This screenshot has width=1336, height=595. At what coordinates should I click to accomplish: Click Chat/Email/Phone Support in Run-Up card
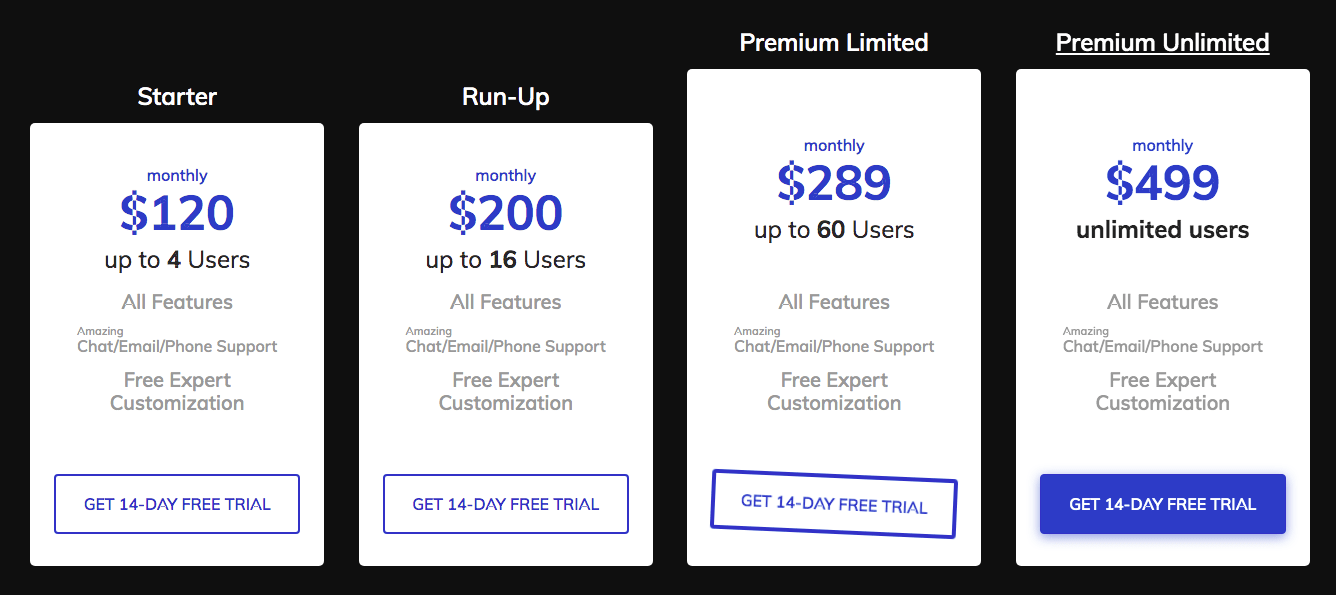point(506,346)
